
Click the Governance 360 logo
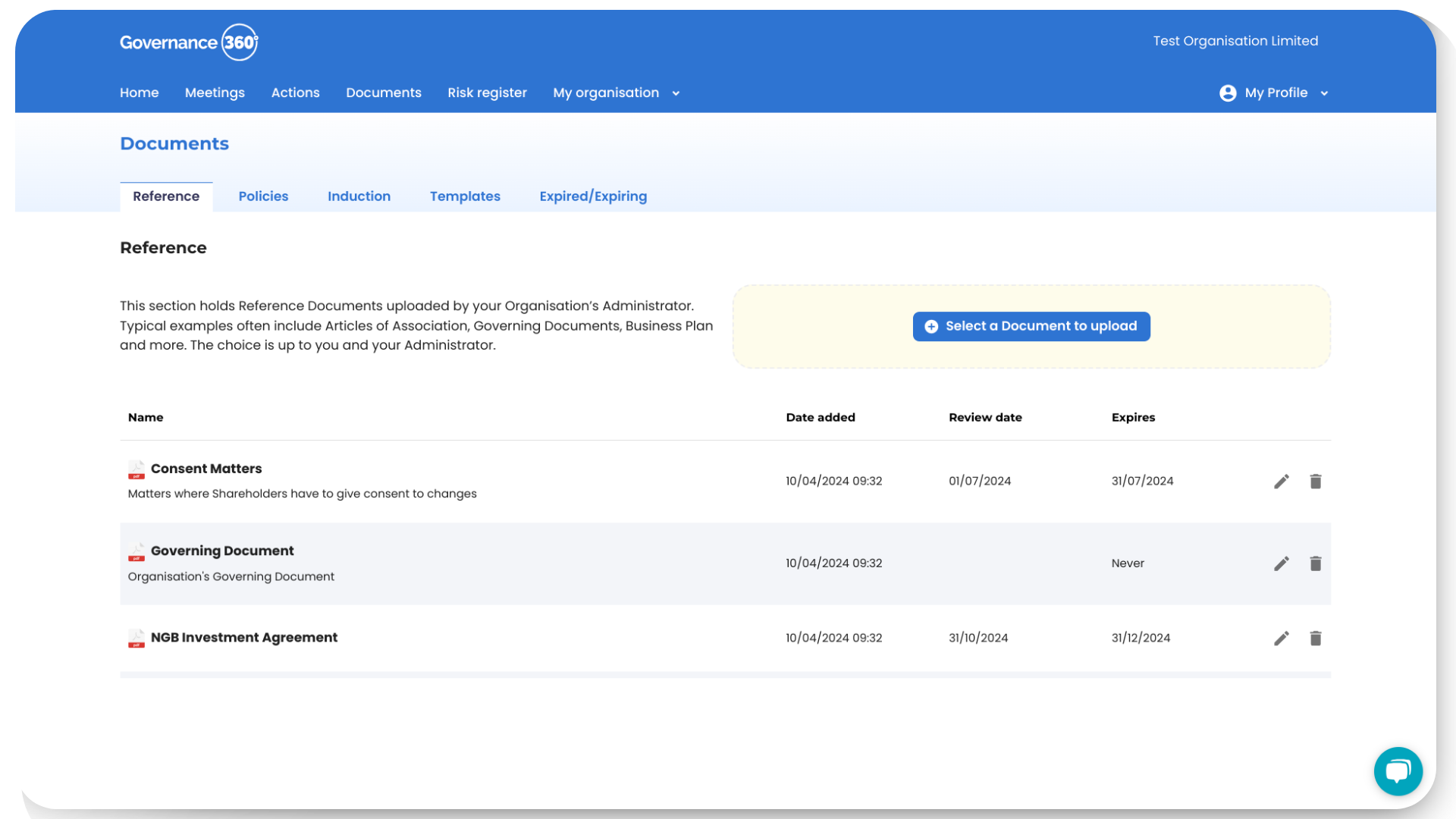(x=189, y=42)
